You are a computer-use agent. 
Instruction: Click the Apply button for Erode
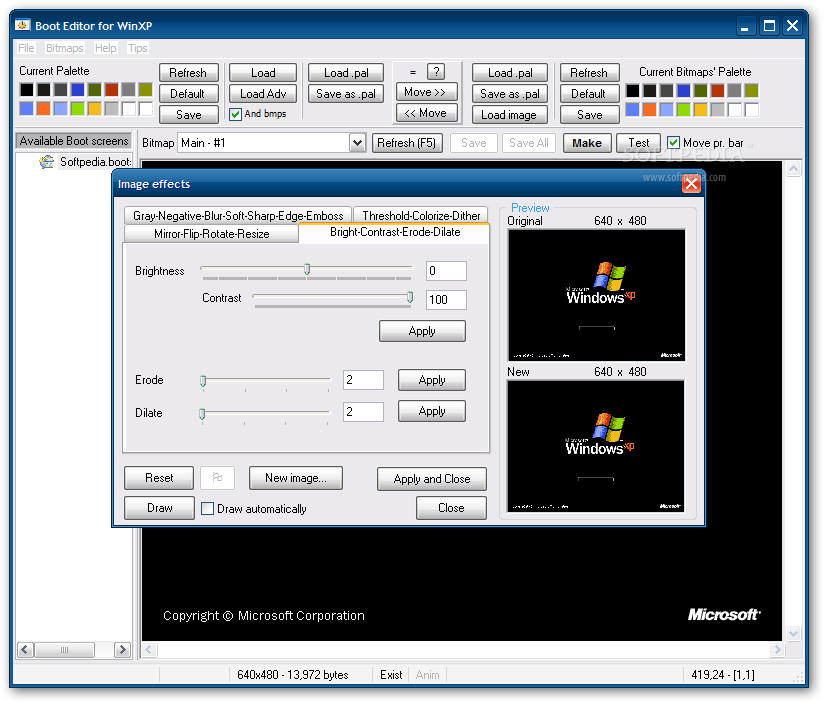pyautogui.click(x=431, y=380)
